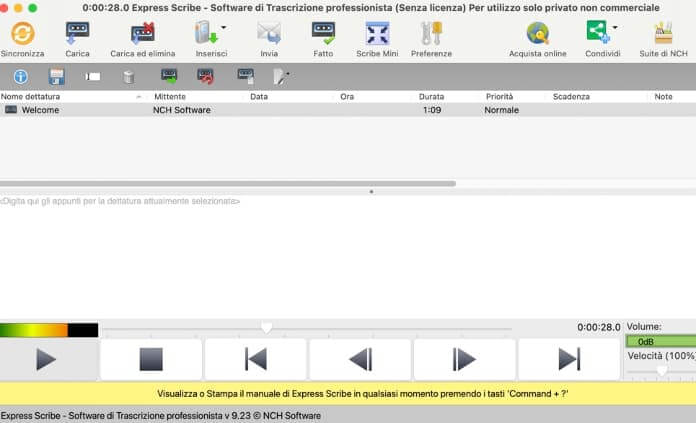Delete dictation using trash can icon

(x=129, y=77)
